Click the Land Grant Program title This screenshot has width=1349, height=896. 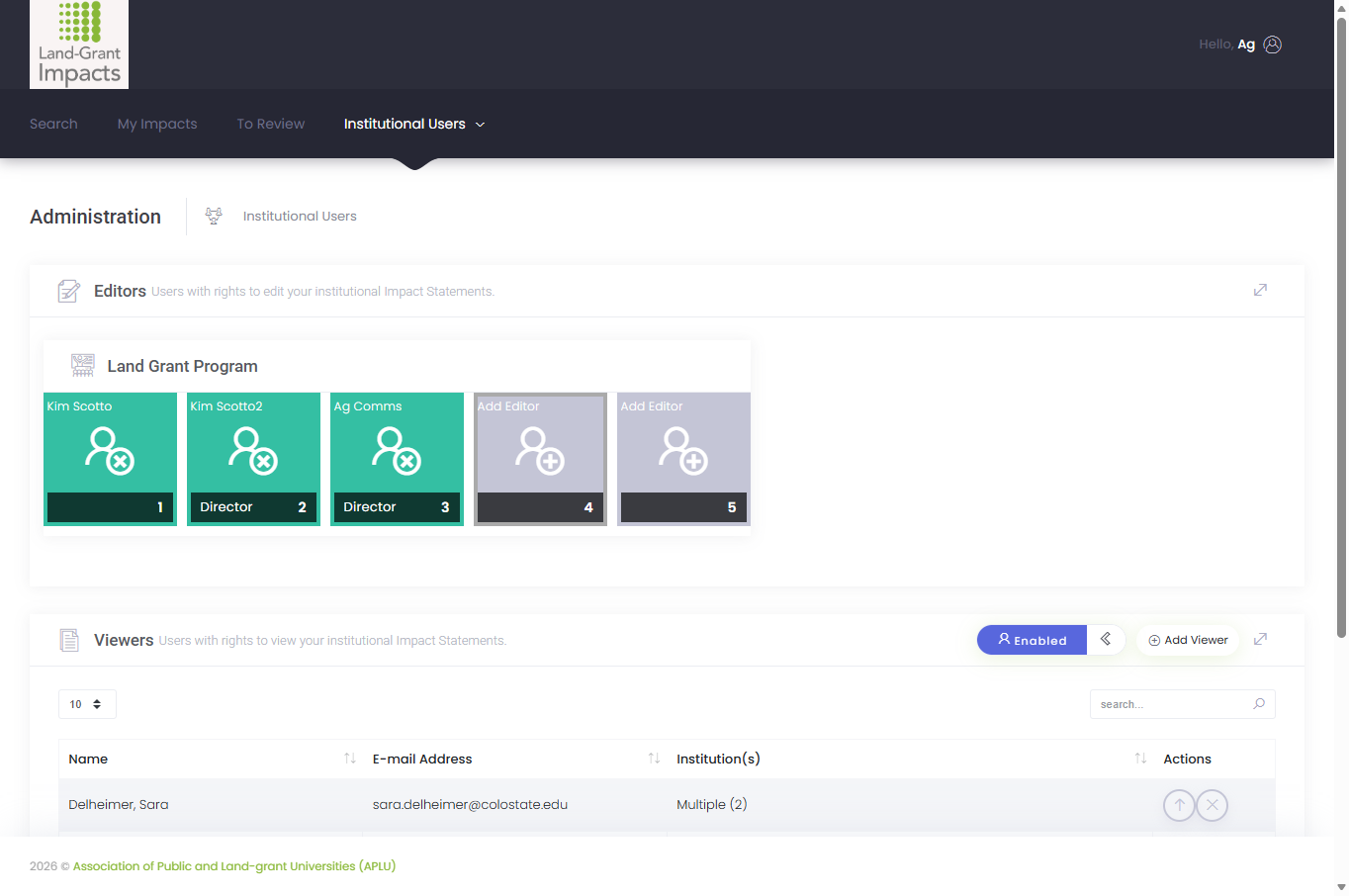click(x=183, y=366)
